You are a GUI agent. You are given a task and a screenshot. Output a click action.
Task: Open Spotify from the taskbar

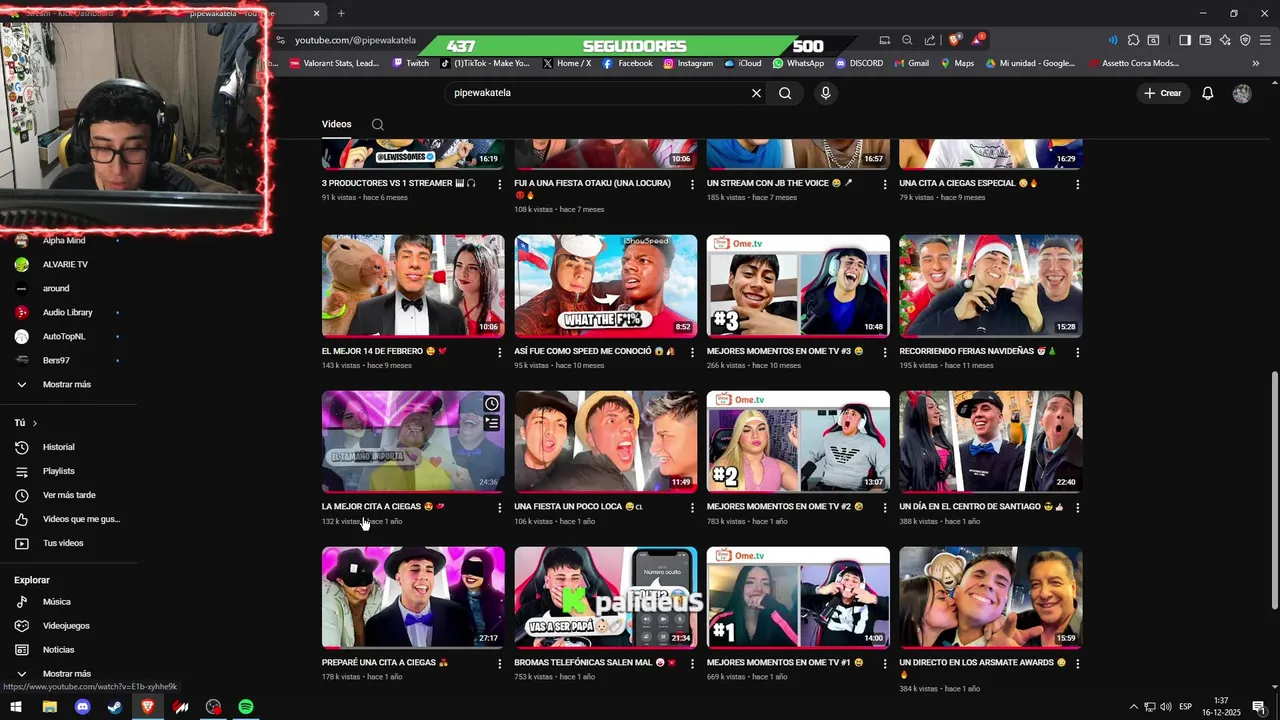click(x=246, y=707)
